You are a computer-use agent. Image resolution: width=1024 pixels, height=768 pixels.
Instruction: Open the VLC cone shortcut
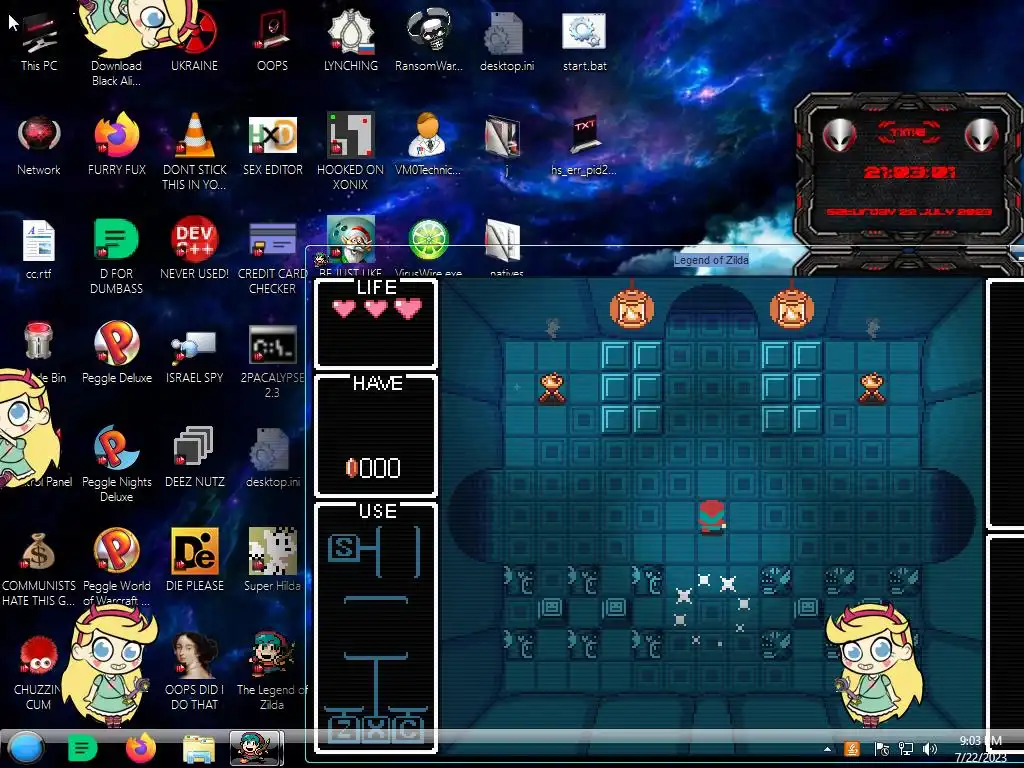(x=195, y=136)
